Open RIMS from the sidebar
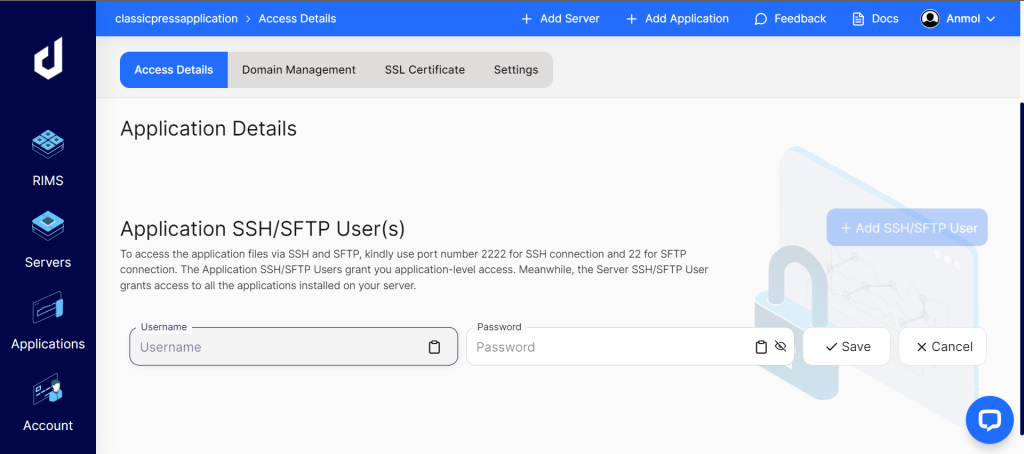 [48, 158]
